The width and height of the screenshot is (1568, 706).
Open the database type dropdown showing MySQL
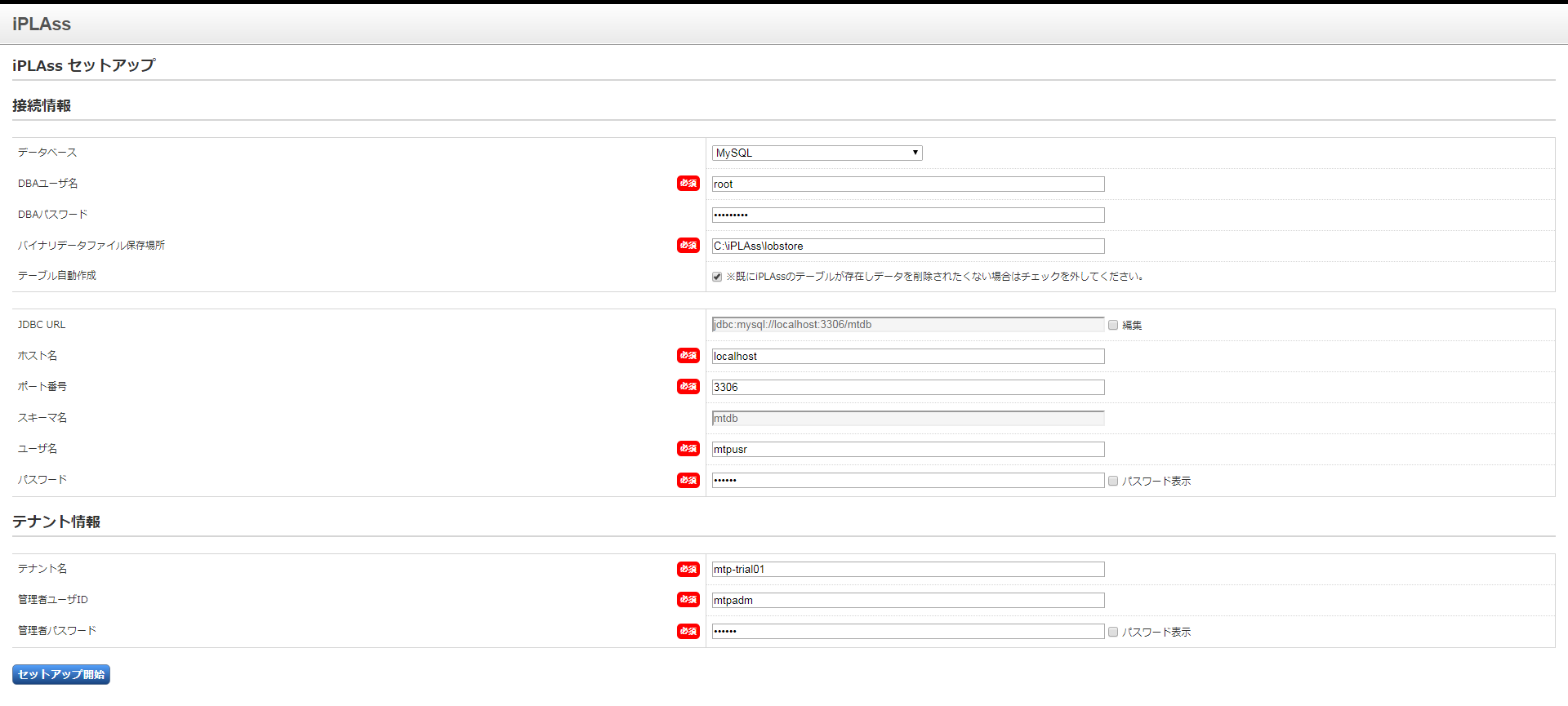pos(817,153)
